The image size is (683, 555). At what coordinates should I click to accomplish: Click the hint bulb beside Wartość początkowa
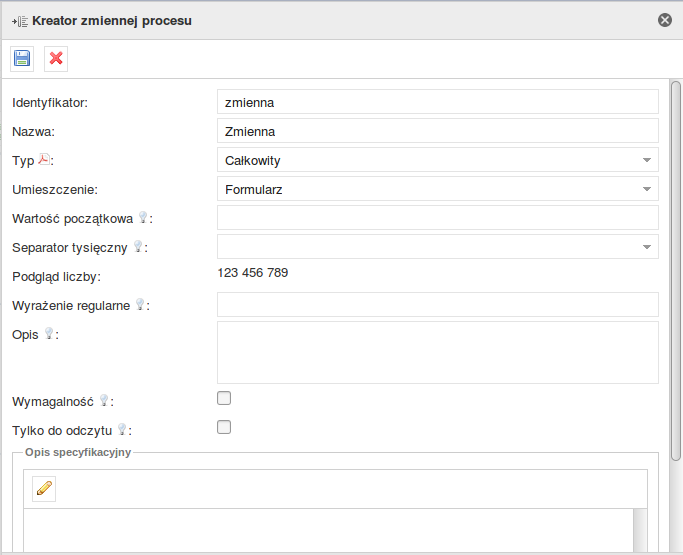tap(143, 217)
